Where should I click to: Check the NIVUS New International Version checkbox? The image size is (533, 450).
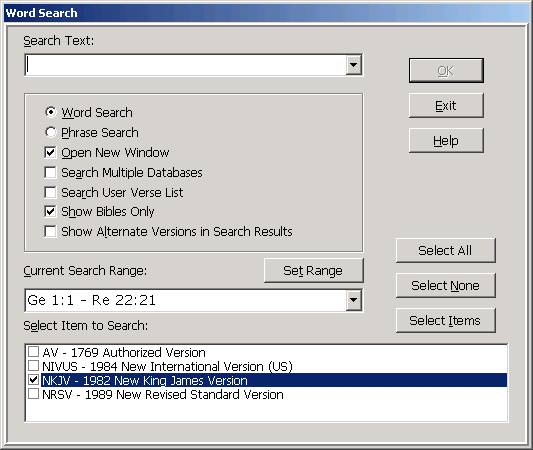click(x=33, y=366)
